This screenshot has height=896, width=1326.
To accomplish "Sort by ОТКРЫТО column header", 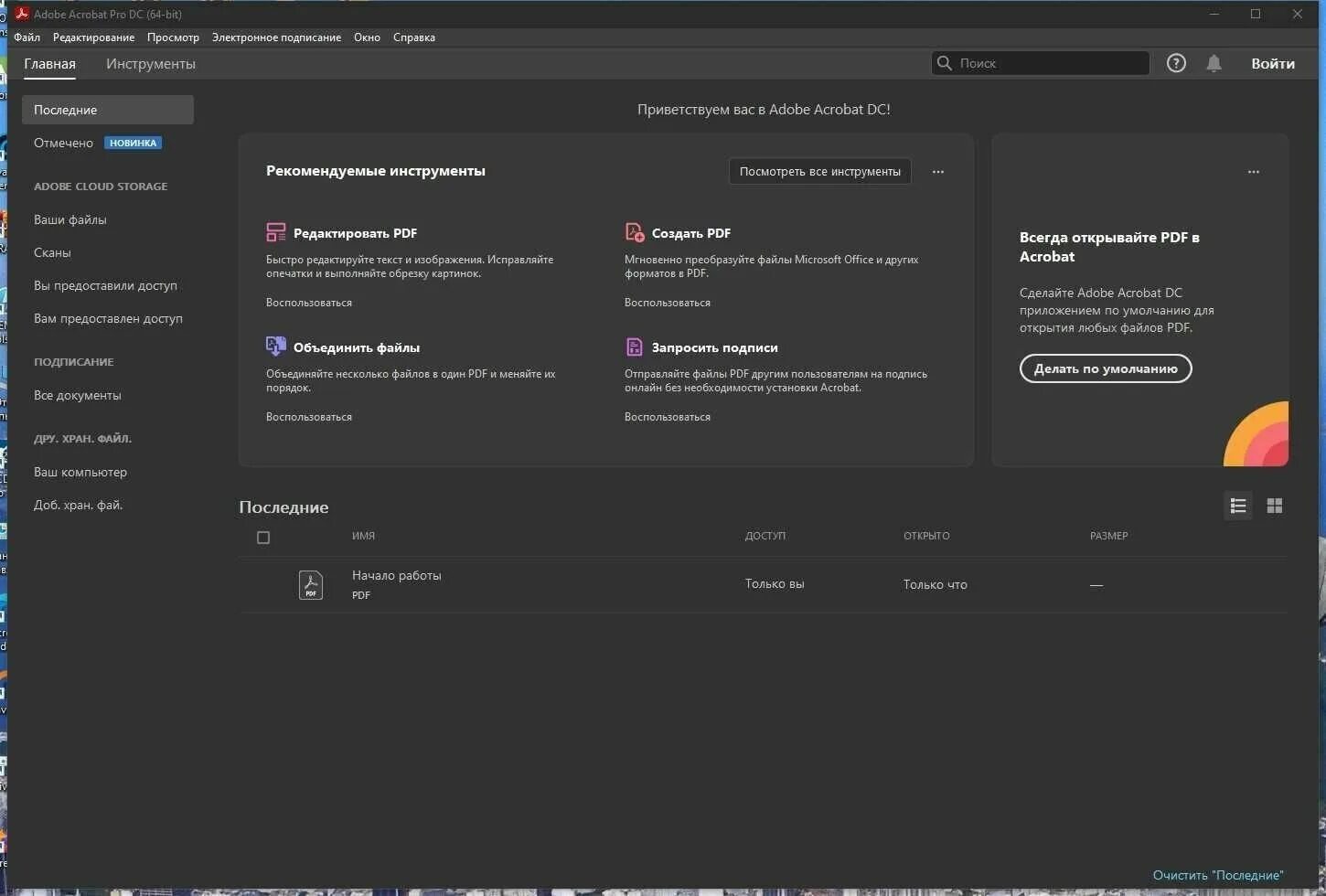I will (926, 536).
